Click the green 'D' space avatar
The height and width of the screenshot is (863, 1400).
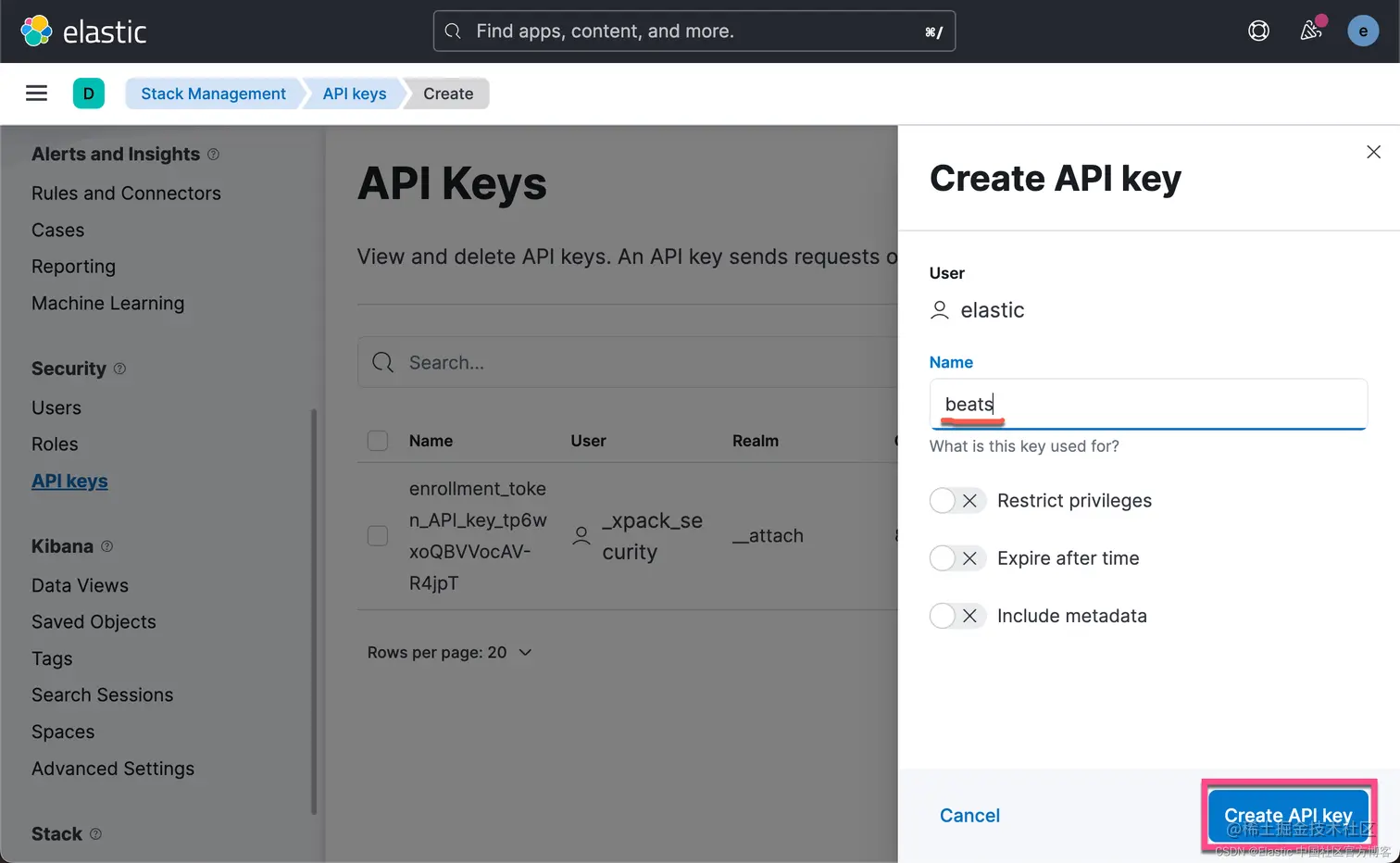[89, 94]
